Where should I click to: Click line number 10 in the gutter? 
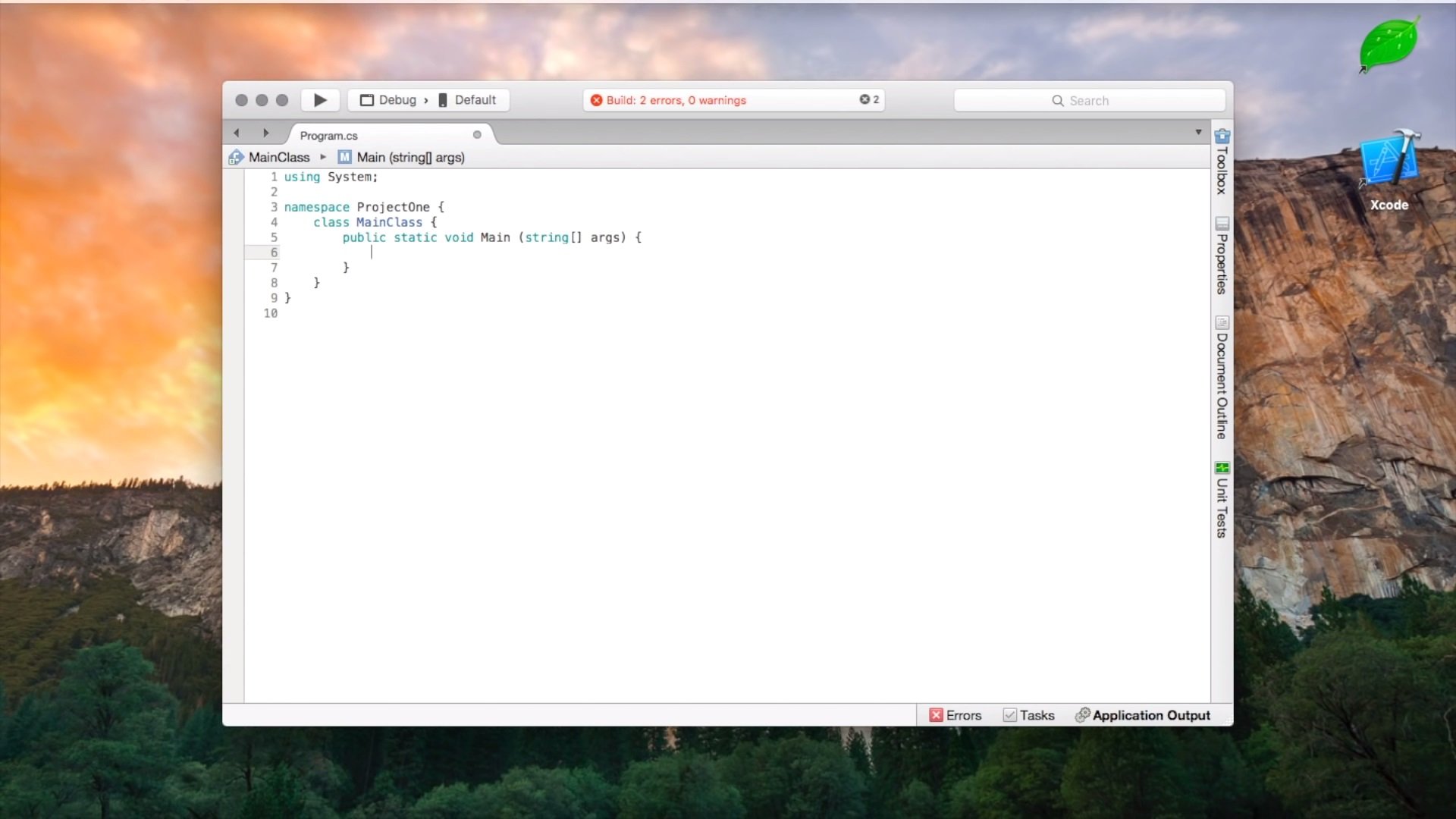click(x=271, y=313)
